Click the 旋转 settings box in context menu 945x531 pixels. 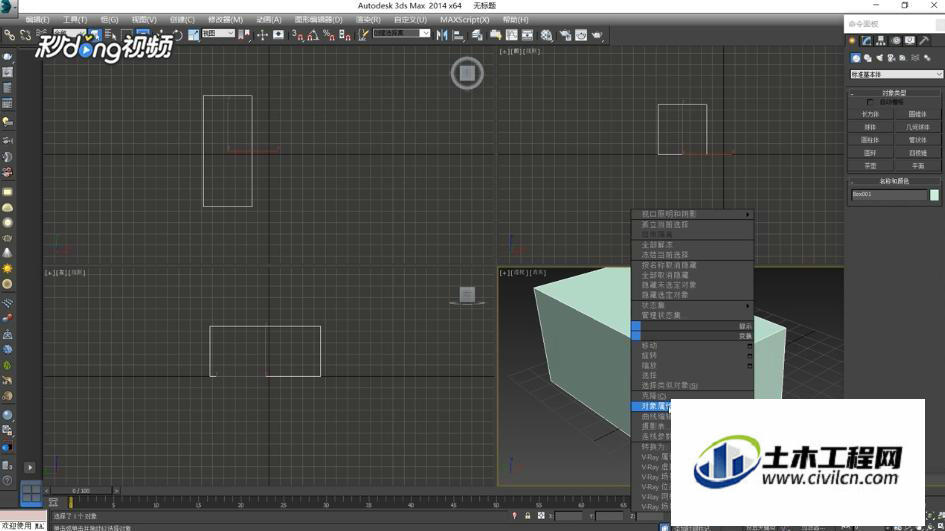point(749,356)
